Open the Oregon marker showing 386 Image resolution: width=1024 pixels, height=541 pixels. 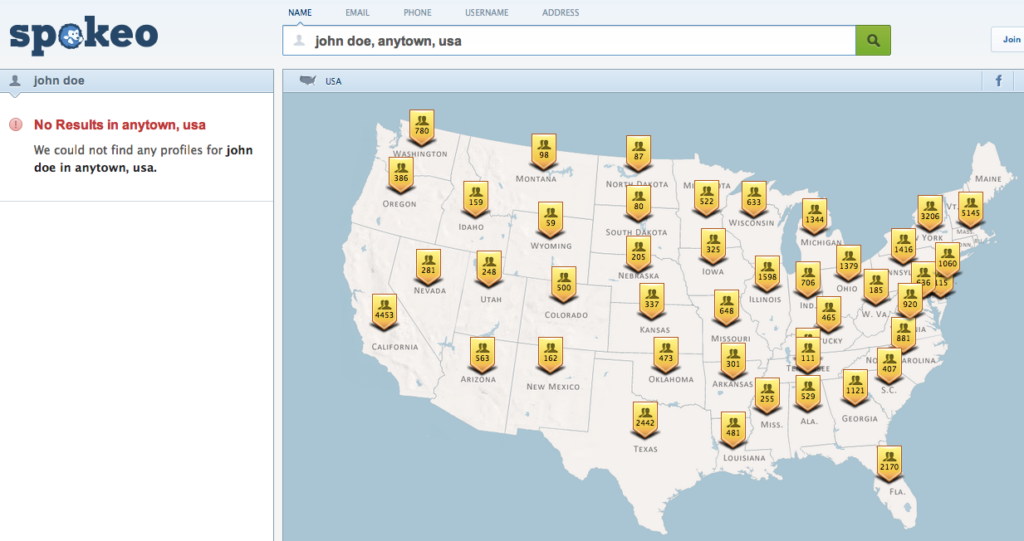401,175
